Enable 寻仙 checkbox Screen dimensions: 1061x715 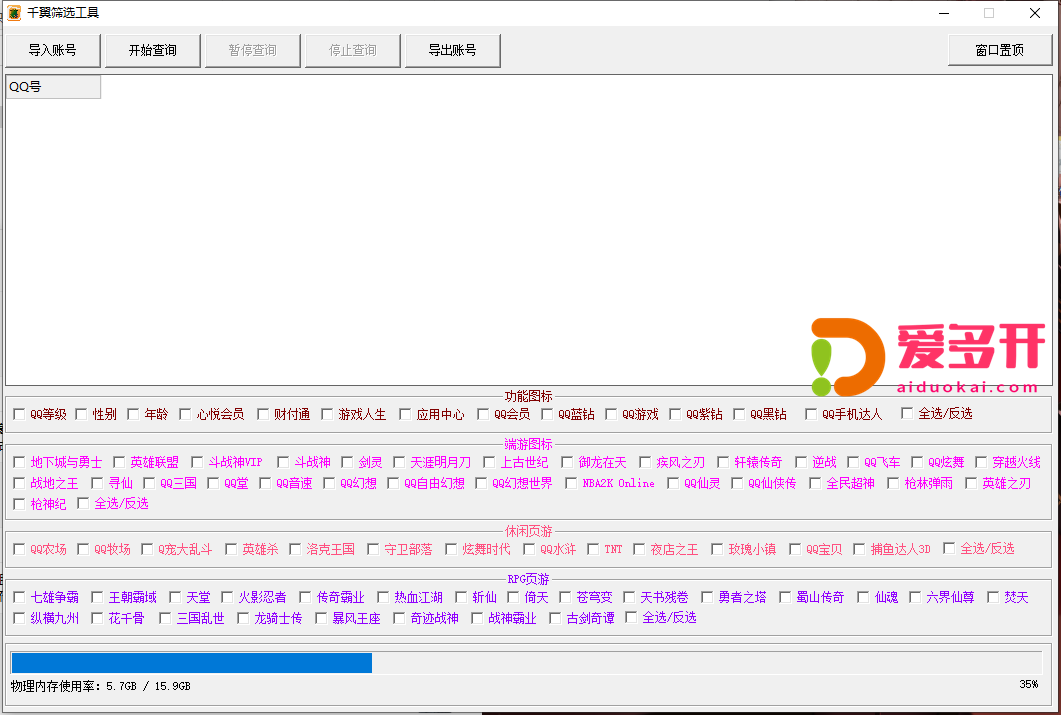(x=97, y=483)
